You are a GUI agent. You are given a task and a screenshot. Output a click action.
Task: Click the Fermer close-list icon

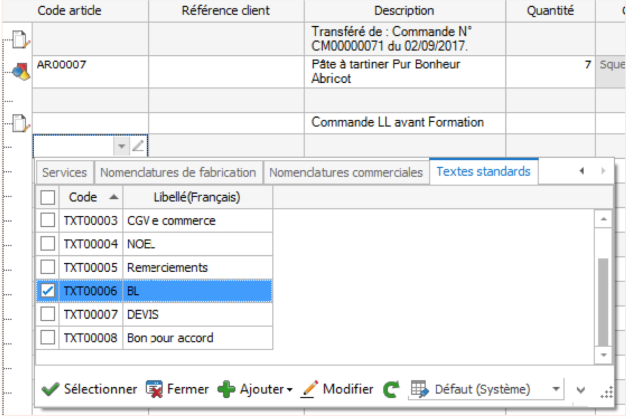pyautogui.click(x=154, y=389)
